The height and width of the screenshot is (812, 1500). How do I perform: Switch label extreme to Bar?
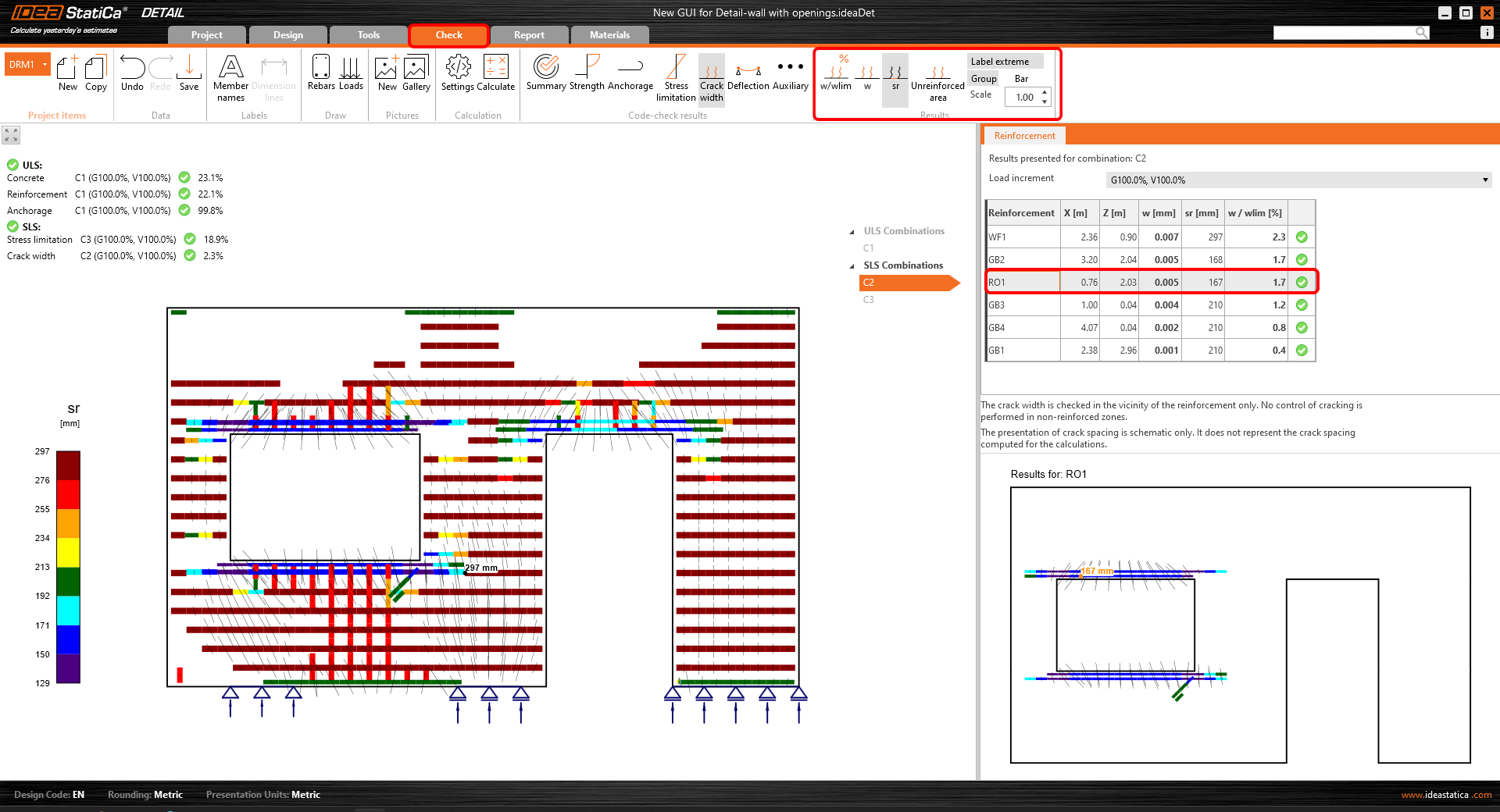(1021, 79)
